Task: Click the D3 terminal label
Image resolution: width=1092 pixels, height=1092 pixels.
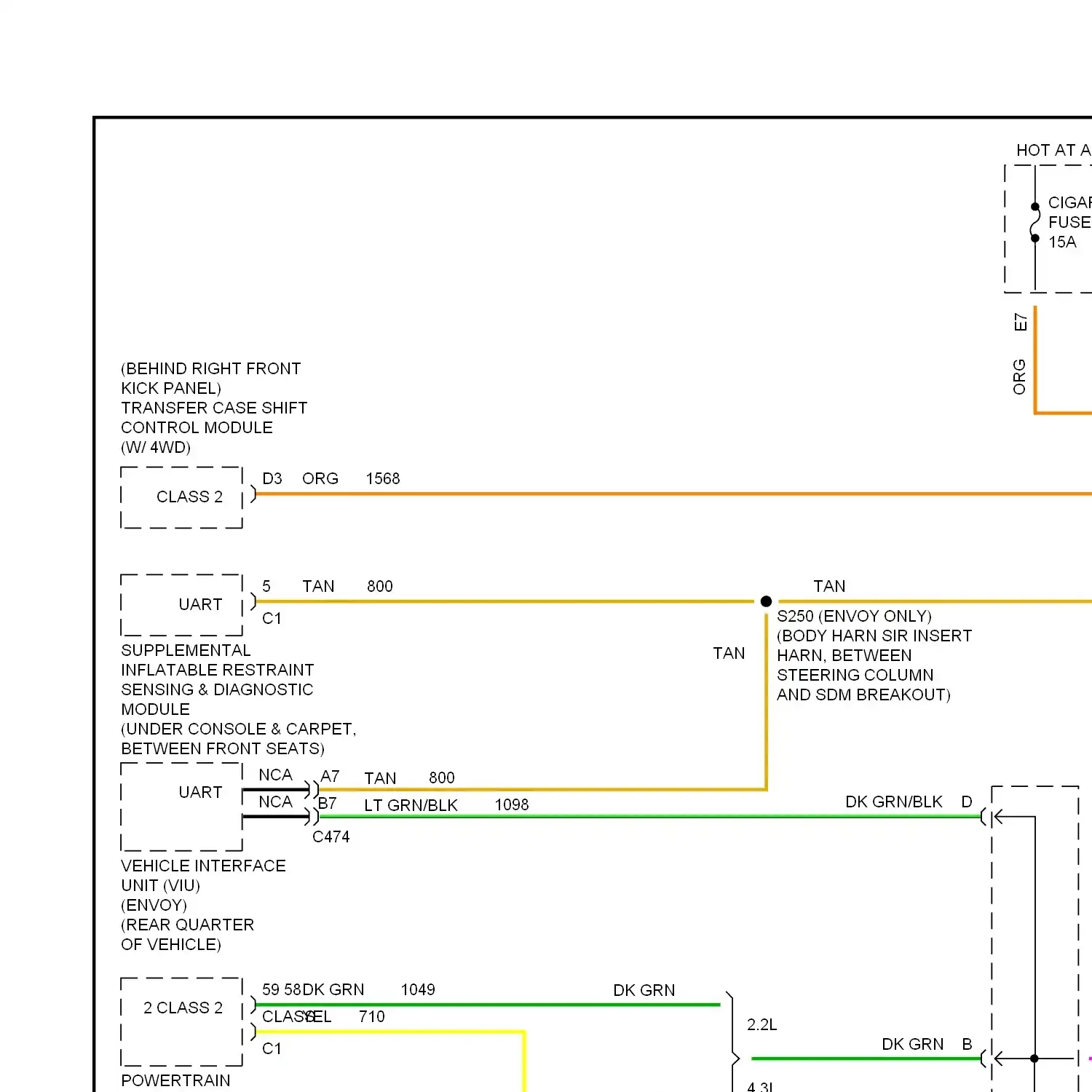Action: 272,479
